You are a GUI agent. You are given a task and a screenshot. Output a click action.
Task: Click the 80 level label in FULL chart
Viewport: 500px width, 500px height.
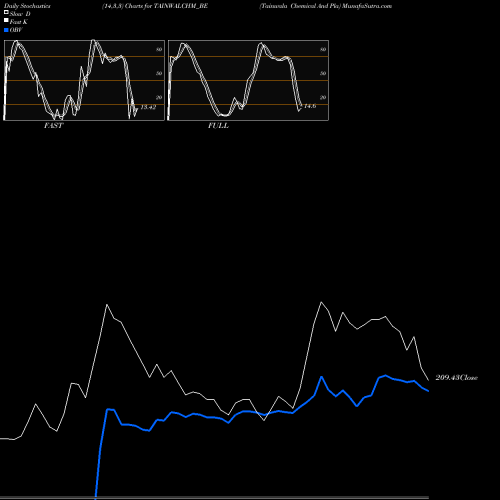[x=323, y=49]
